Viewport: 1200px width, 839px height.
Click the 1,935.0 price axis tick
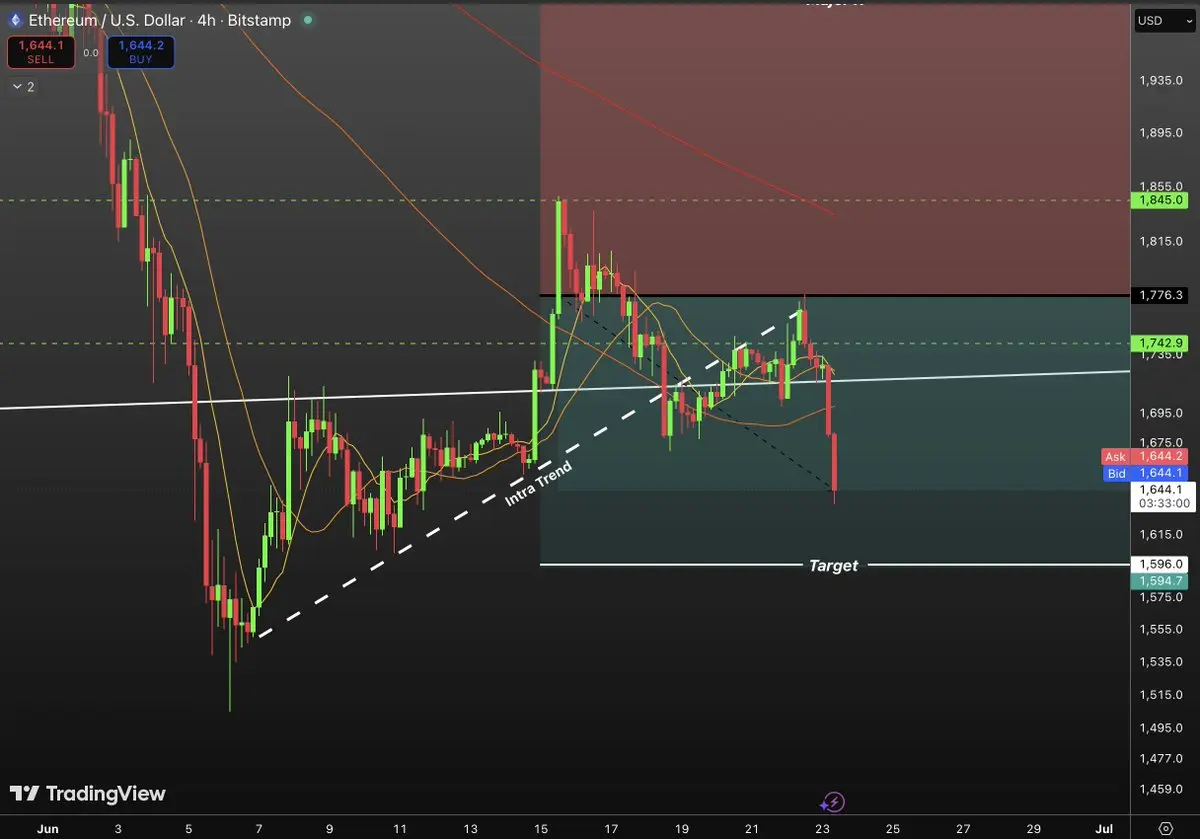point(1160,80)
